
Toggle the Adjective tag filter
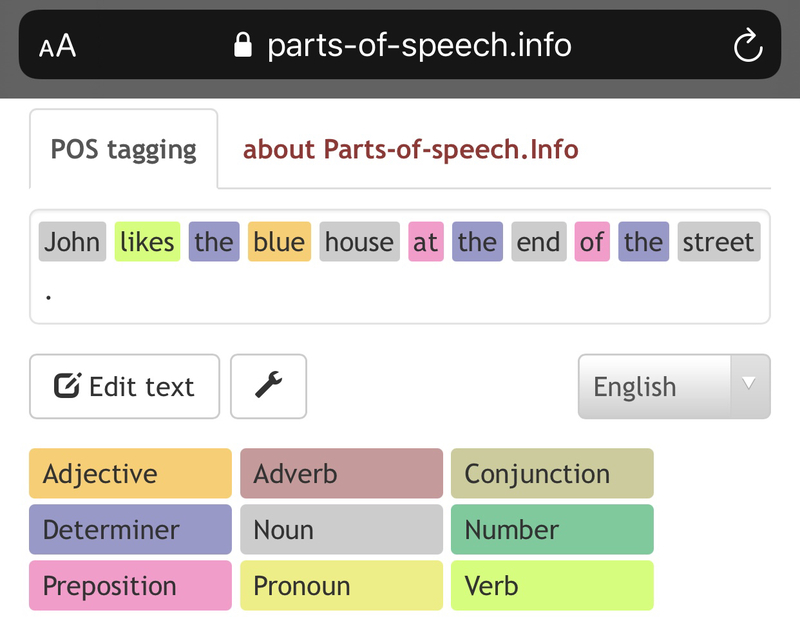(130, 474)
